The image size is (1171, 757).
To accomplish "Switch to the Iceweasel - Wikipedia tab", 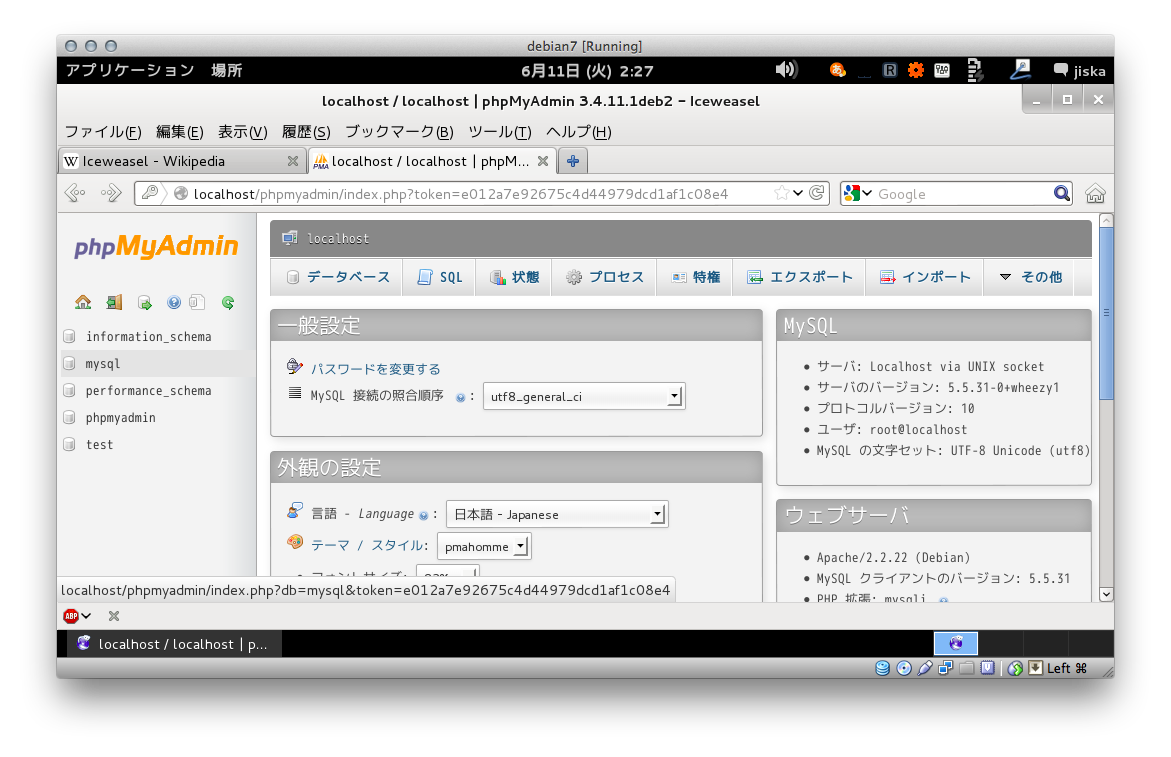I will click(182, 161).
